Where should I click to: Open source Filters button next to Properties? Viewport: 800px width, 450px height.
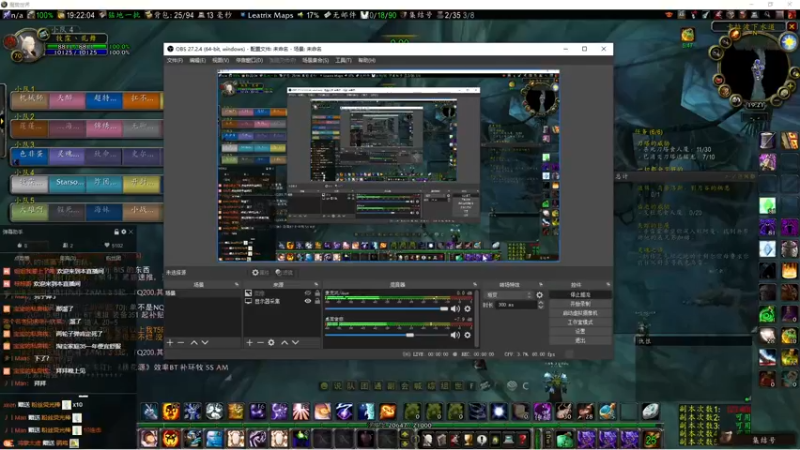(x=284, y=272)
